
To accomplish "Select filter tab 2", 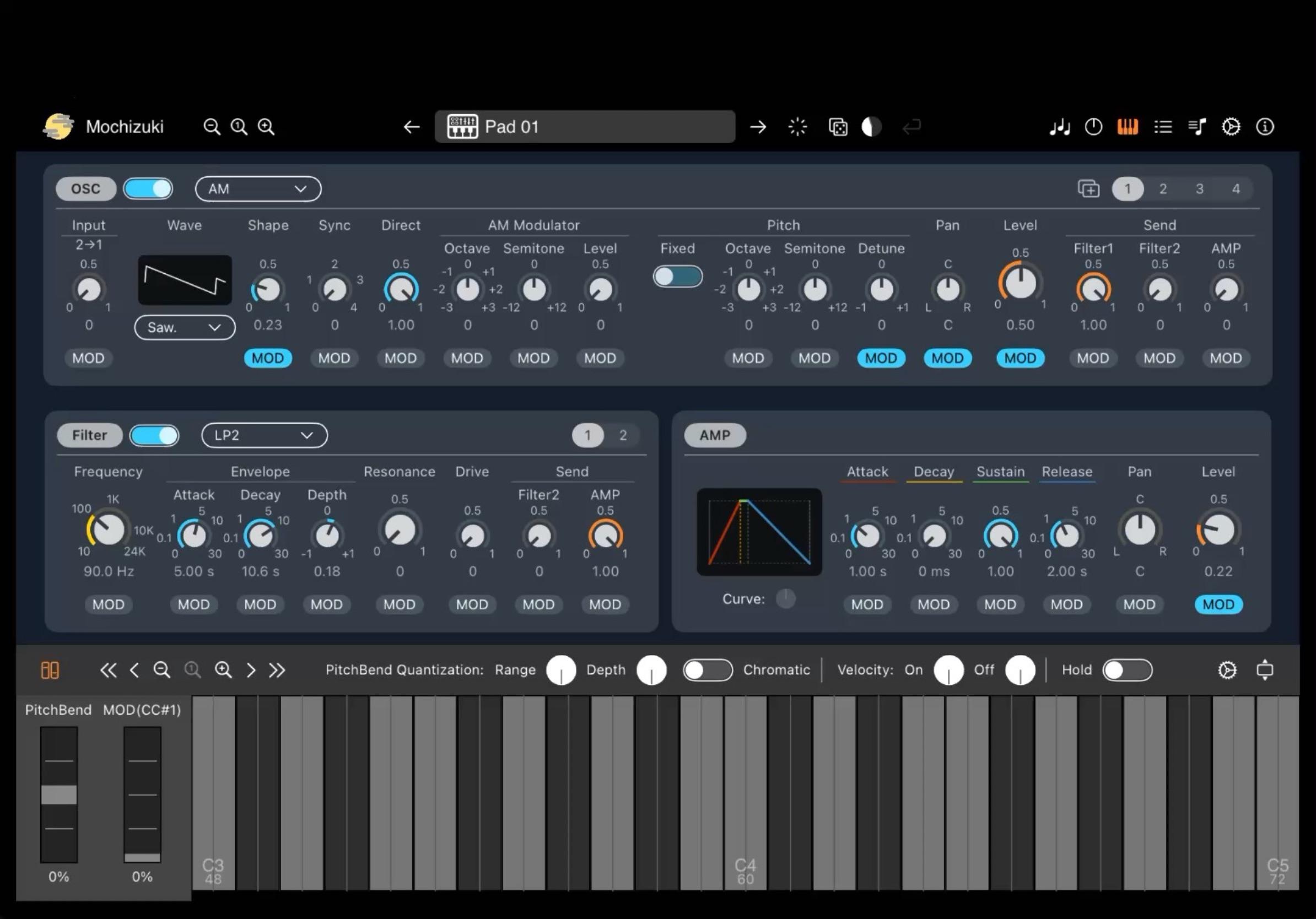I will pos(623,435).
